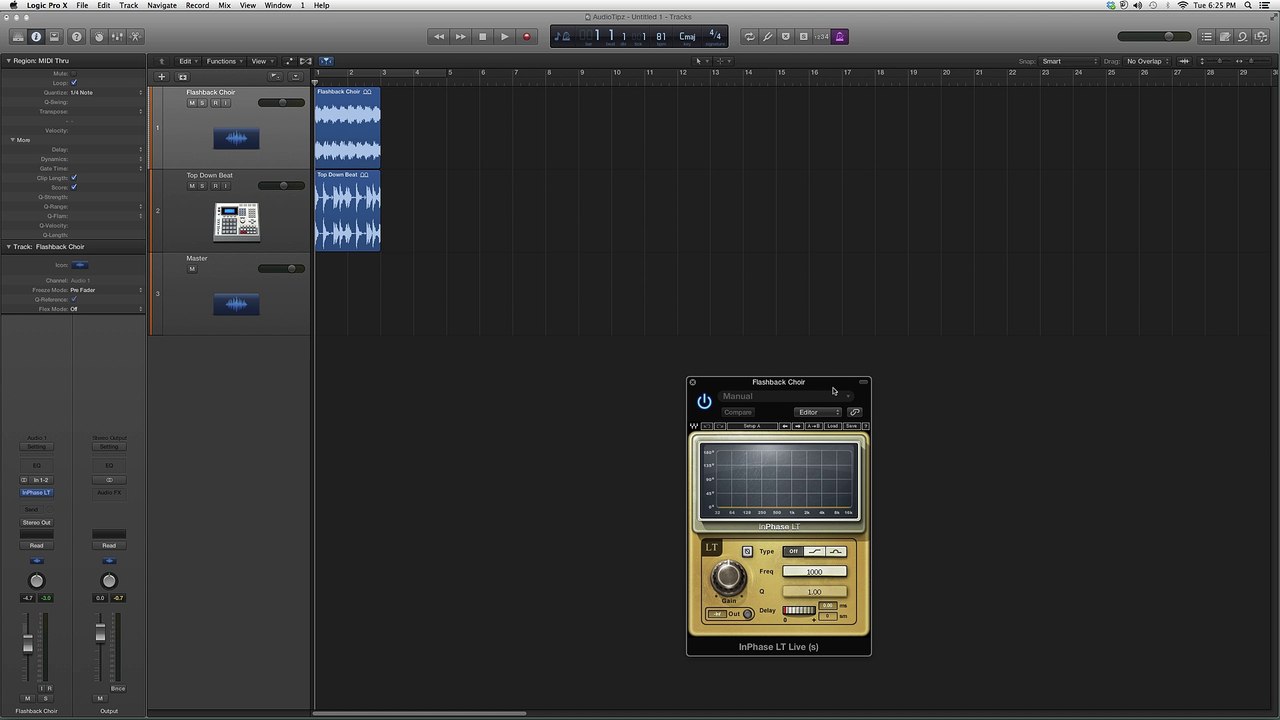This screenshot has height=720, width=1280.
Task: Collapse the Track: Flashback Choir section
Action: pyautogui.click(x=8, y=247)
